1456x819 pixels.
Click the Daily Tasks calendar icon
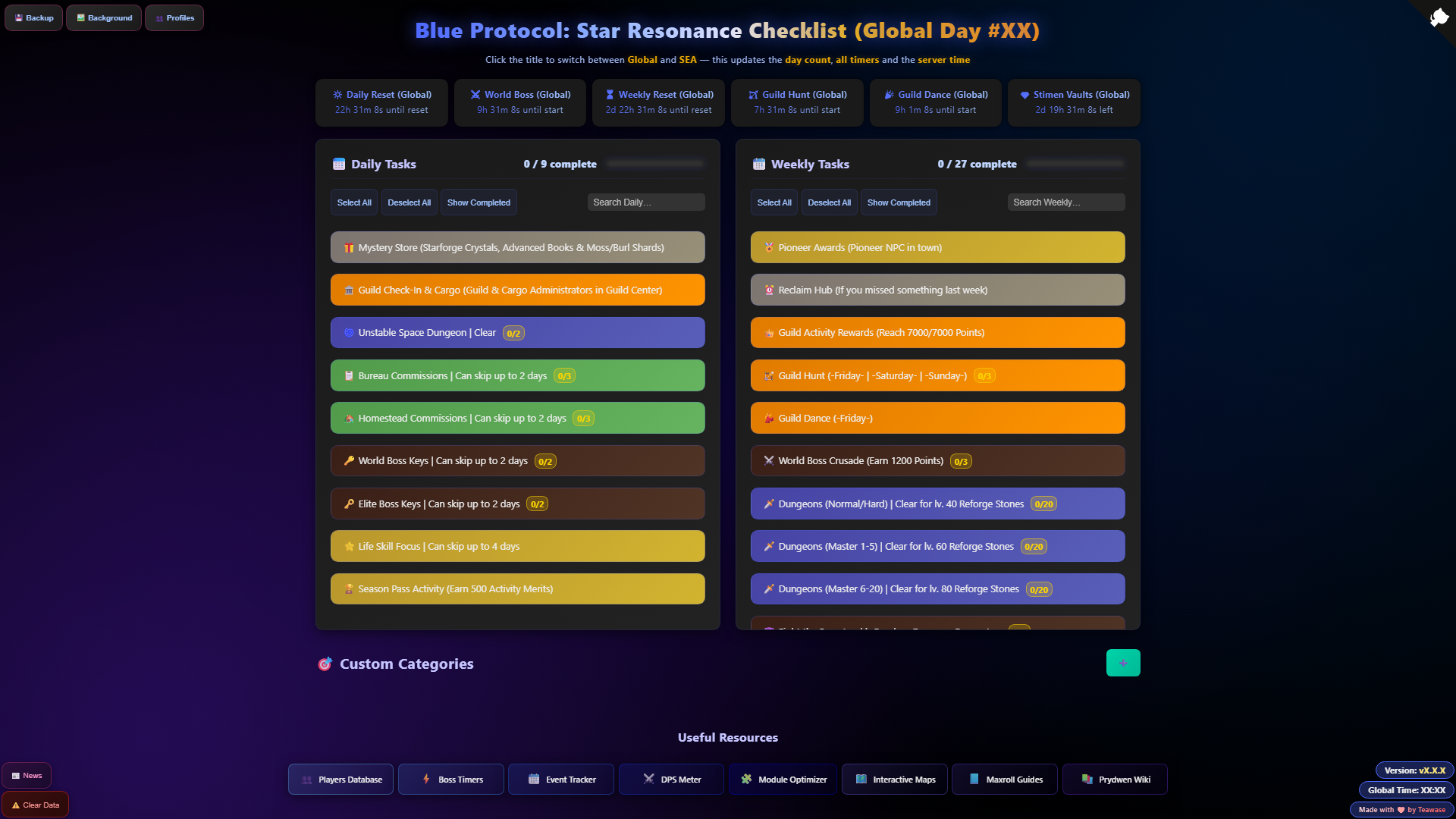tap(339, 164)
